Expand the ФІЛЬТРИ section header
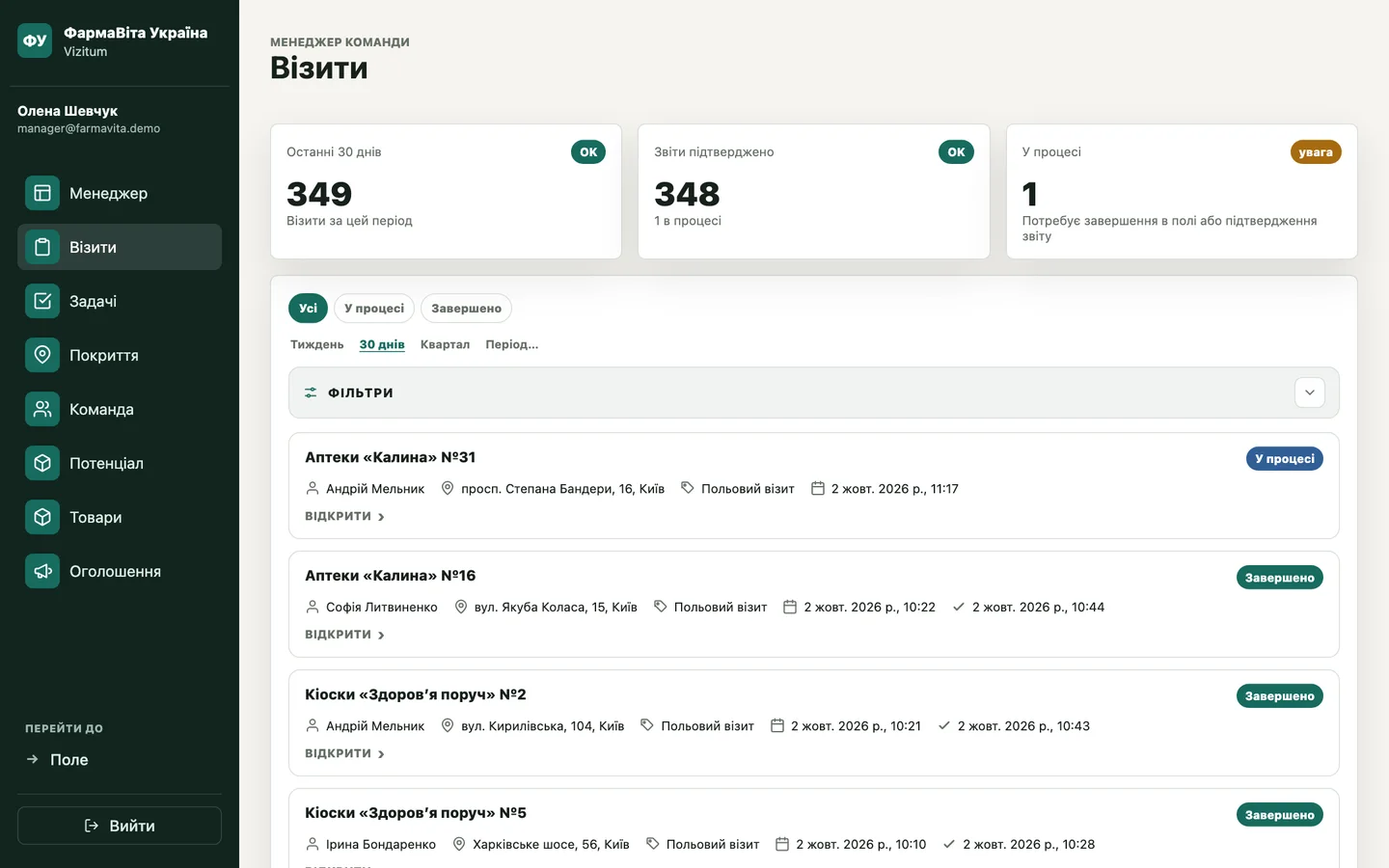 (x=814, y=393)
